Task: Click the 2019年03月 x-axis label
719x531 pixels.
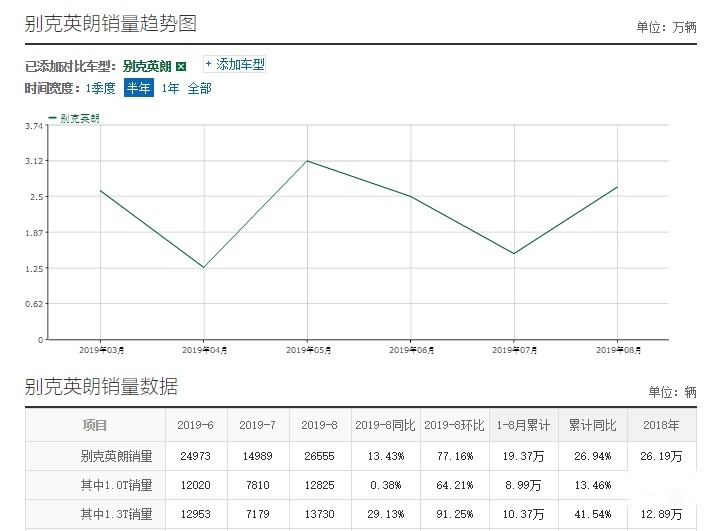Action: point(101,350)
